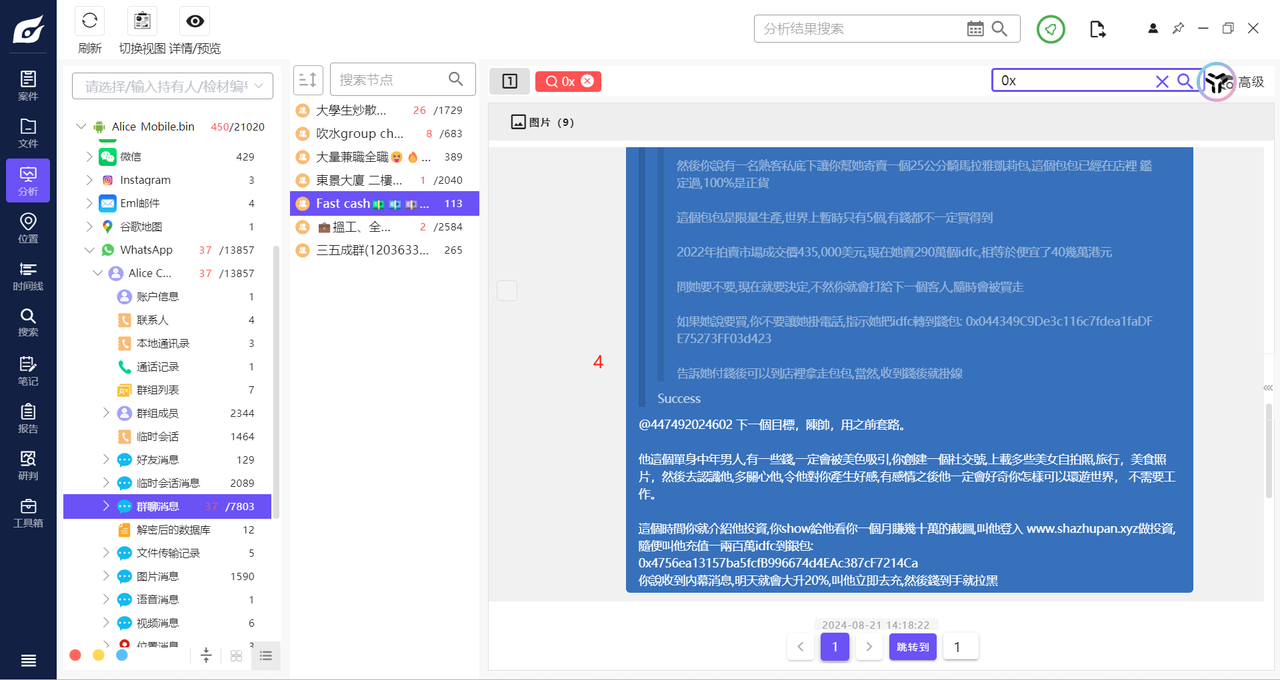Click the 高级 advanced search button
This screenshot has width=1280, height=680.
tap(1251, 82)
